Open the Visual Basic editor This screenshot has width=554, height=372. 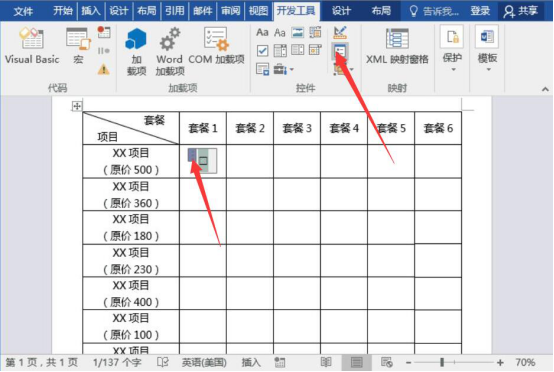(x=32, y=46)
